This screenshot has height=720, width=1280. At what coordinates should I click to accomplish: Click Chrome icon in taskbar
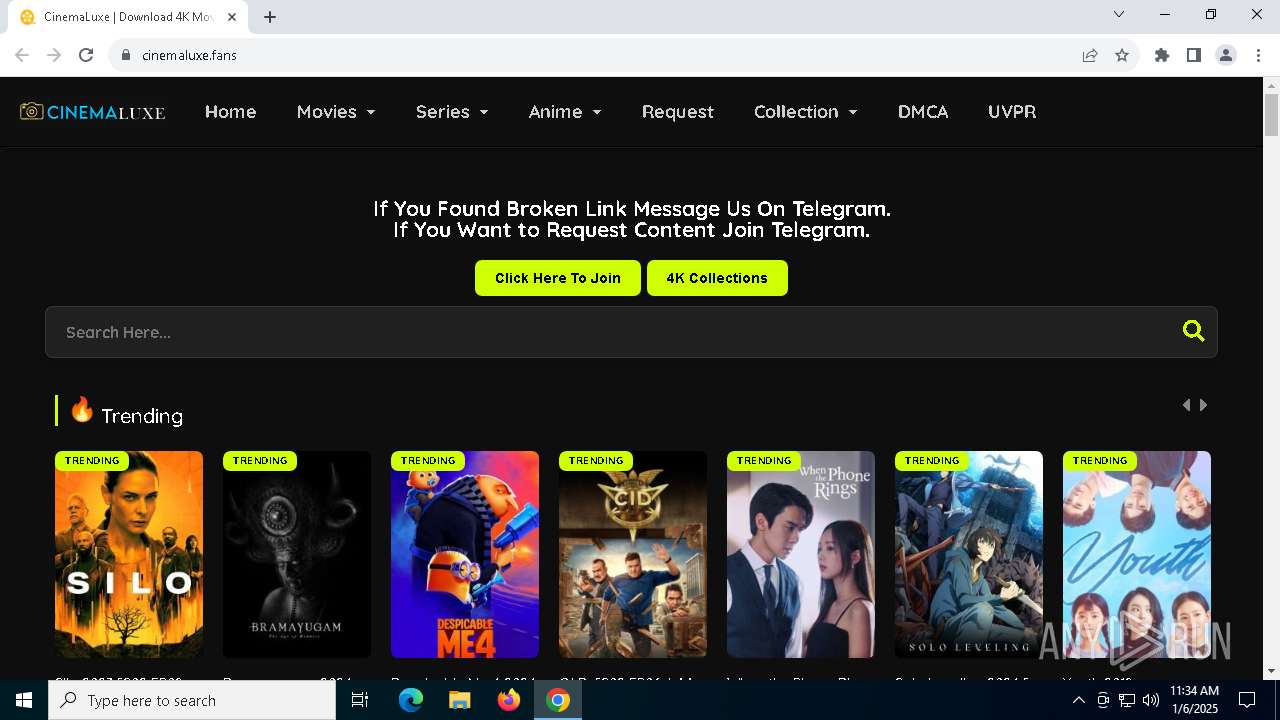pos(558,700)
